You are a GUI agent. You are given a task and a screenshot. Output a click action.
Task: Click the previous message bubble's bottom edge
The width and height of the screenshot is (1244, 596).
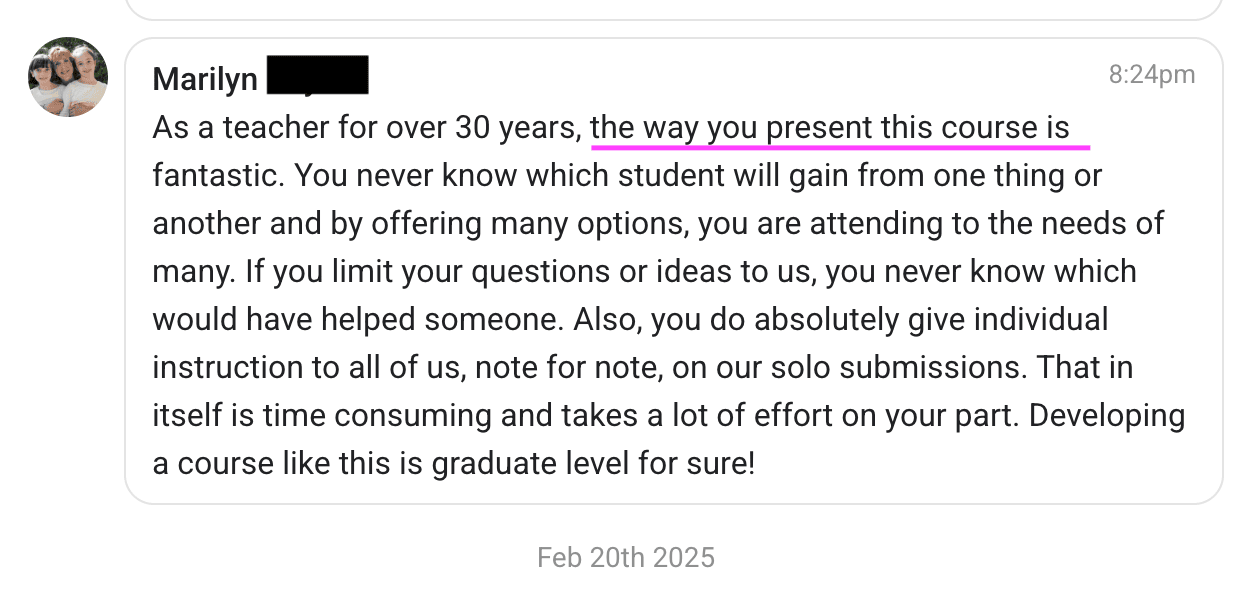(x=674, y=18)
